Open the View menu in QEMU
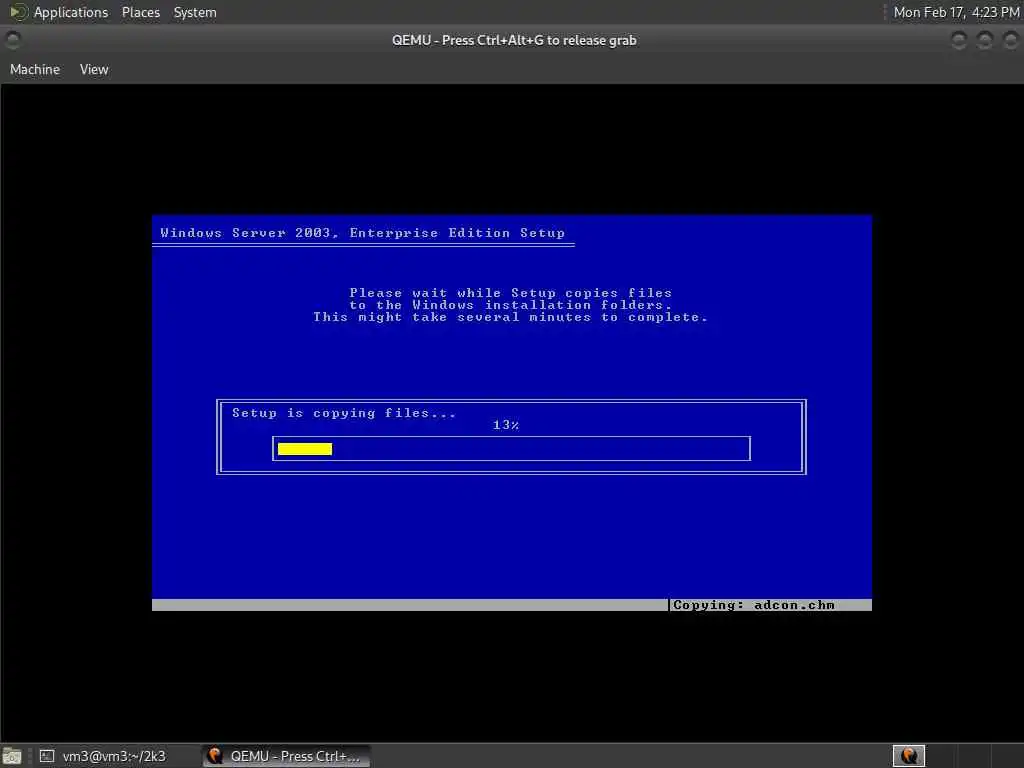 (x=94, y=69)
